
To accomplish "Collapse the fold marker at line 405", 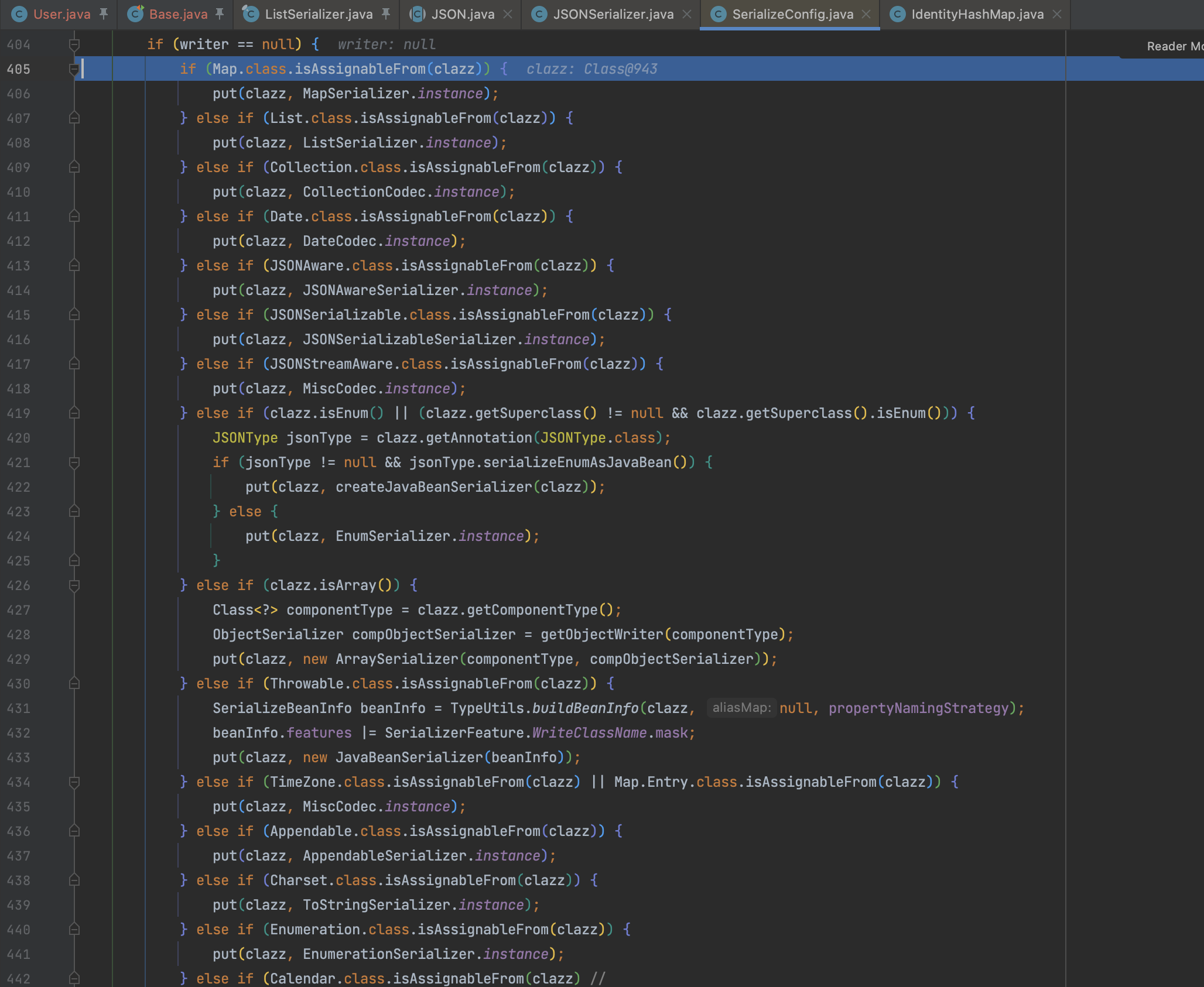I will click(x=74, y=69).
